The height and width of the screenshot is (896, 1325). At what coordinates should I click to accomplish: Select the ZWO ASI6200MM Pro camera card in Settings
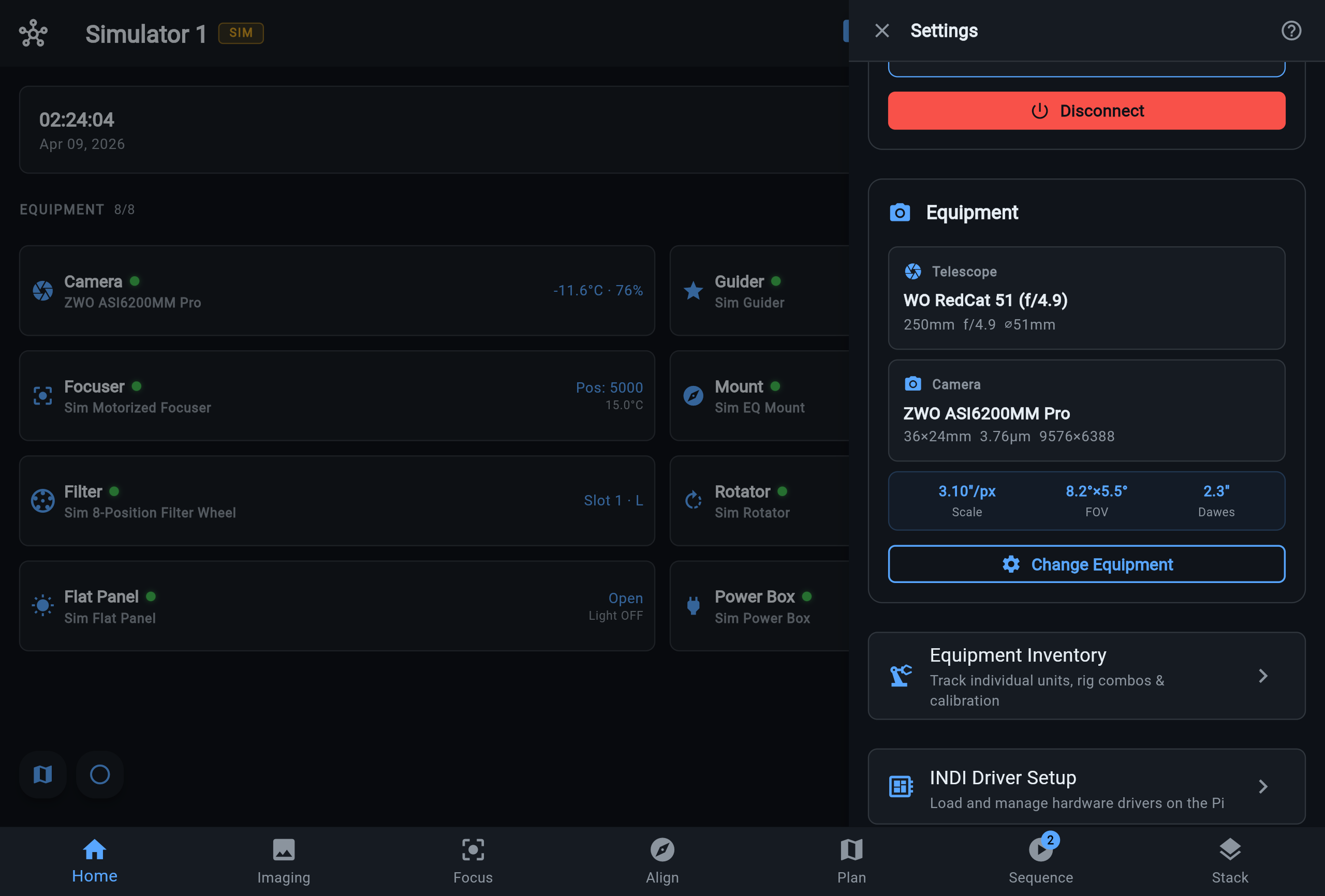click(x=1086, y=410)
